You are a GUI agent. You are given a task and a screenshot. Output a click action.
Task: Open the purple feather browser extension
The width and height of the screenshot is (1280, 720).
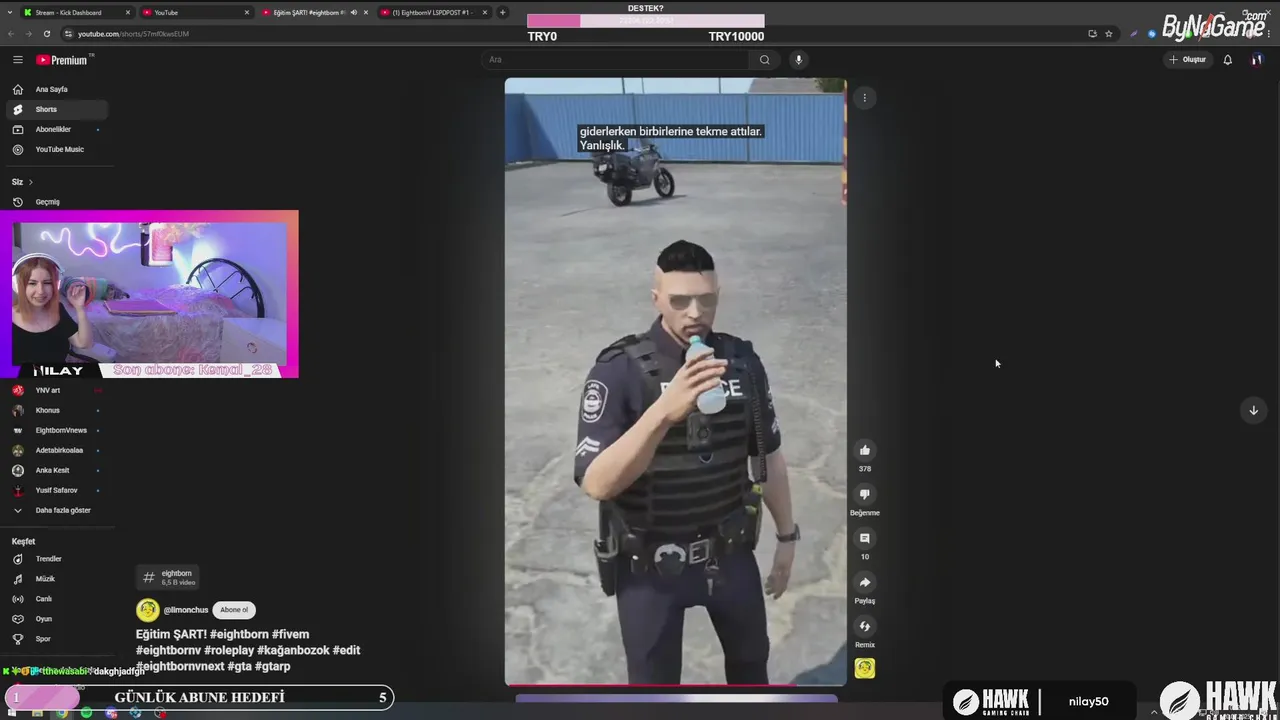[x=1134, y=33]
